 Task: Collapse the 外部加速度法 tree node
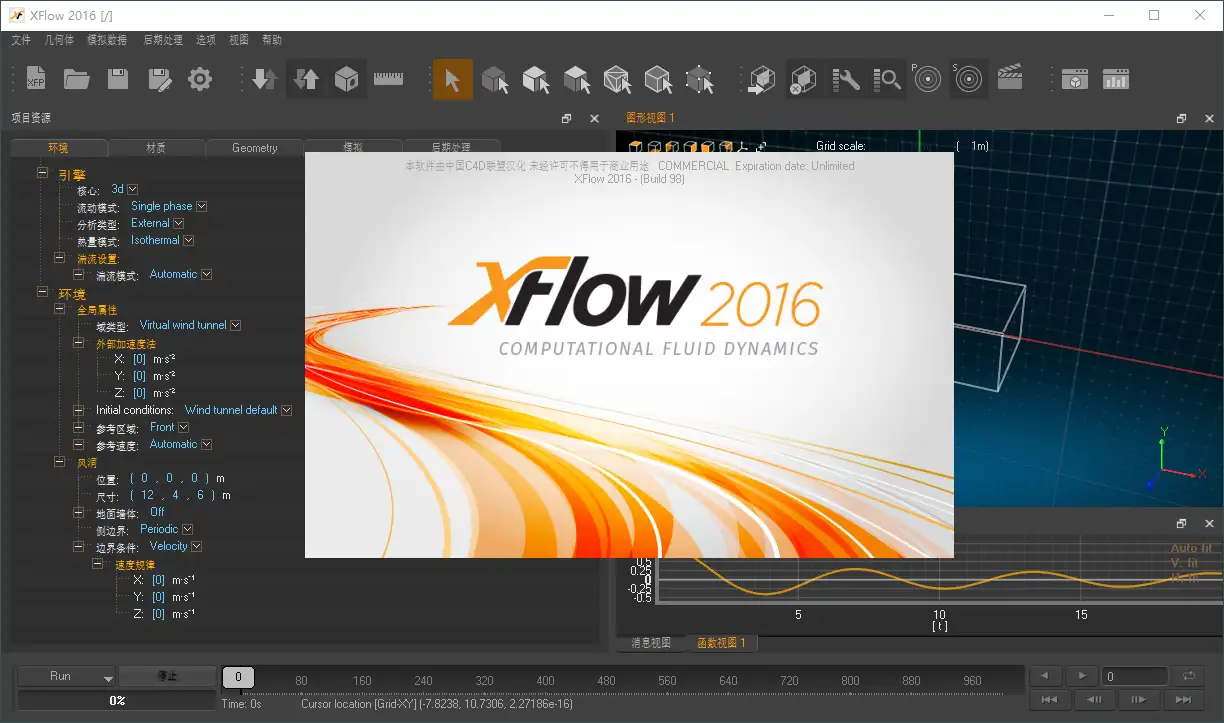click(x=78, y=342)
